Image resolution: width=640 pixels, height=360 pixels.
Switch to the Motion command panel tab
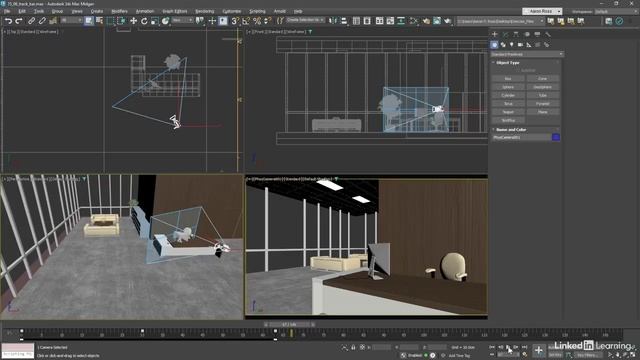(527, 34)
